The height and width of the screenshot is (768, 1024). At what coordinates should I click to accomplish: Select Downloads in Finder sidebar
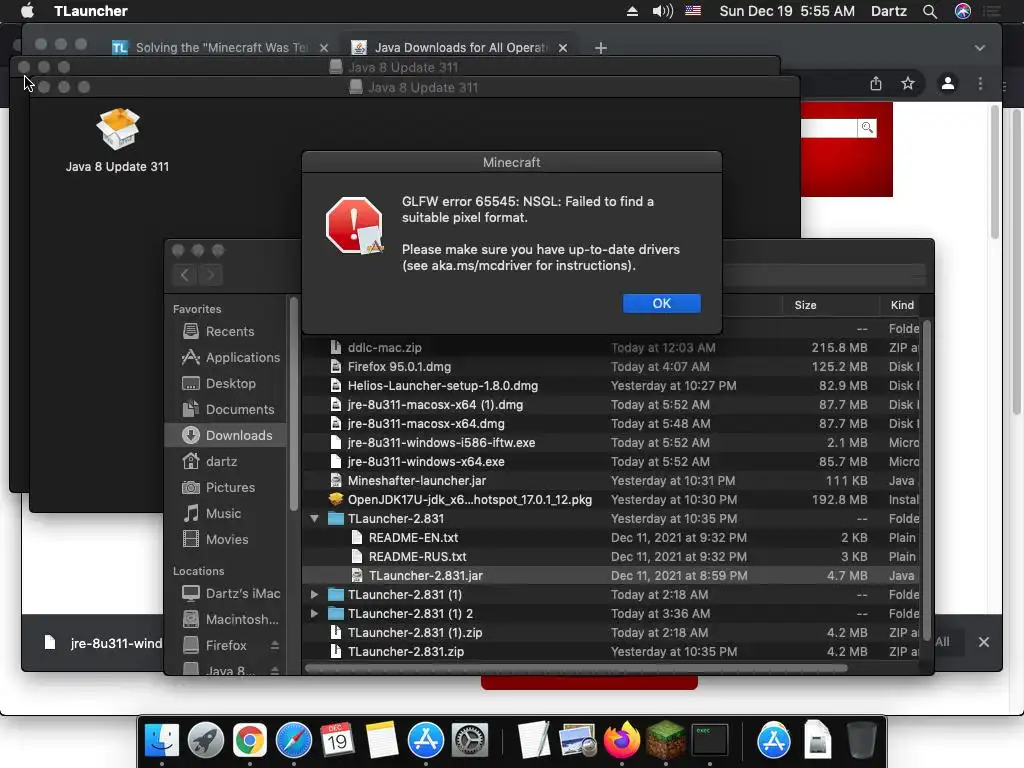pyautogui.click(x=225, y=435)
